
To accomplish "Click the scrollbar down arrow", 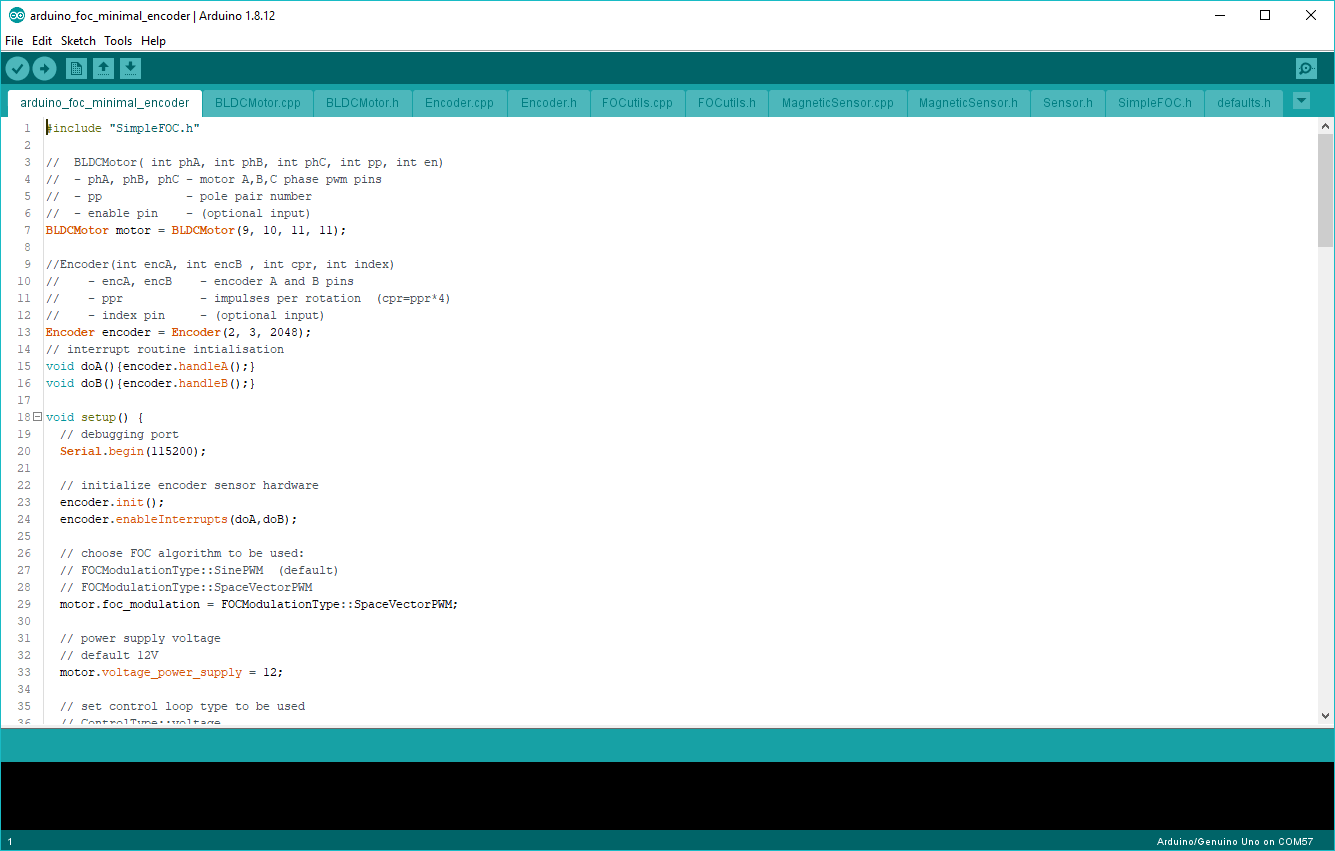I will [x=1325, y=716].
